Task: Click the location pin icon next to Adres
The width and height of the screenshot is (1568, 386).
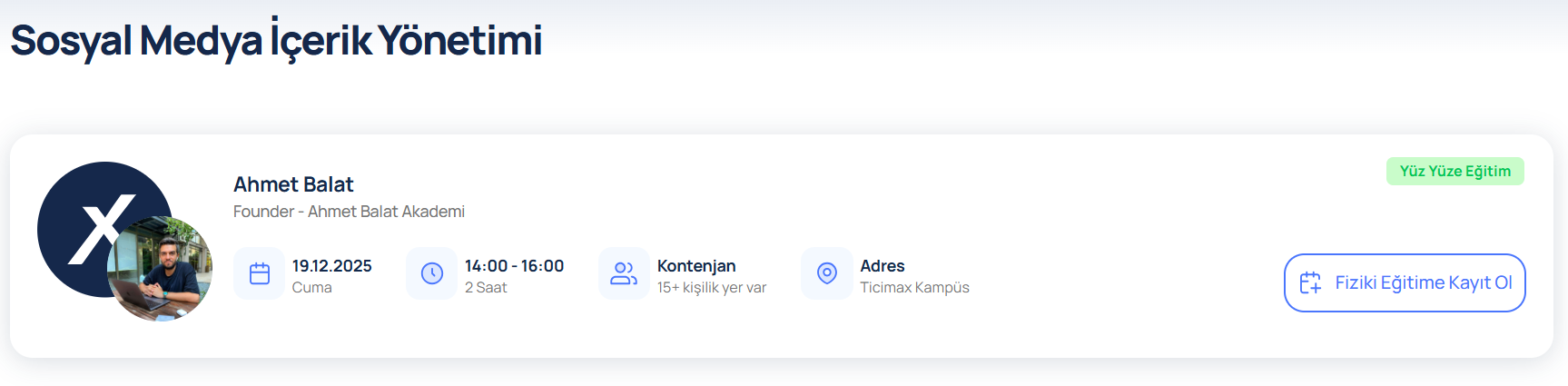Action: [x=827, y=273]
